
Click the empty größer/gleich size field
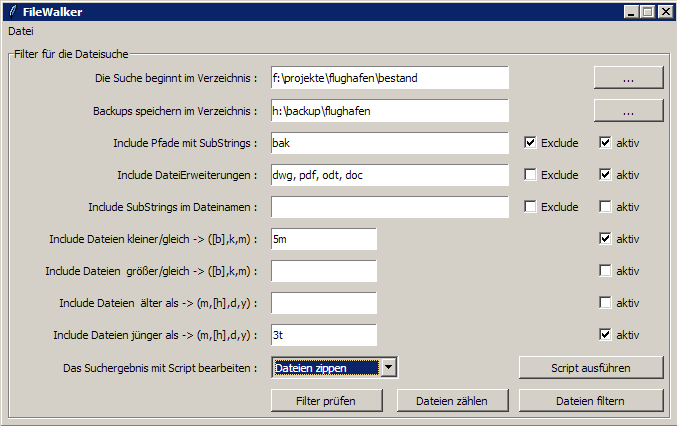(x=324, y=271)
